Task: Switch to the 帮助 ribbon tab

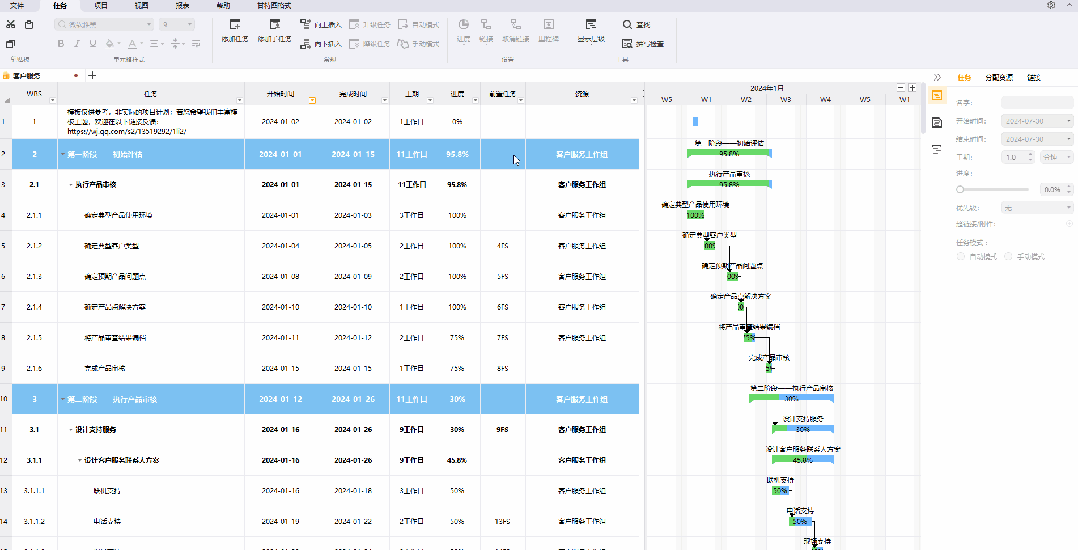Action: click(x=223, y=6)
